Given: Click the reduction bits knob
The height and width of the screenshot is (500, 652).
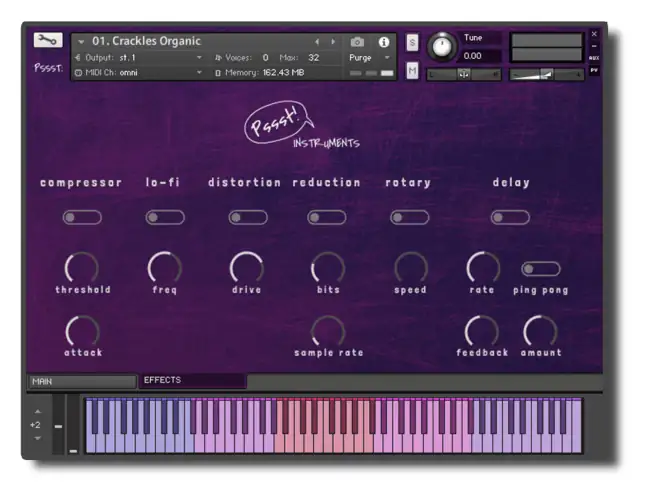Looking at the screenshot, I should coord(328,268).
